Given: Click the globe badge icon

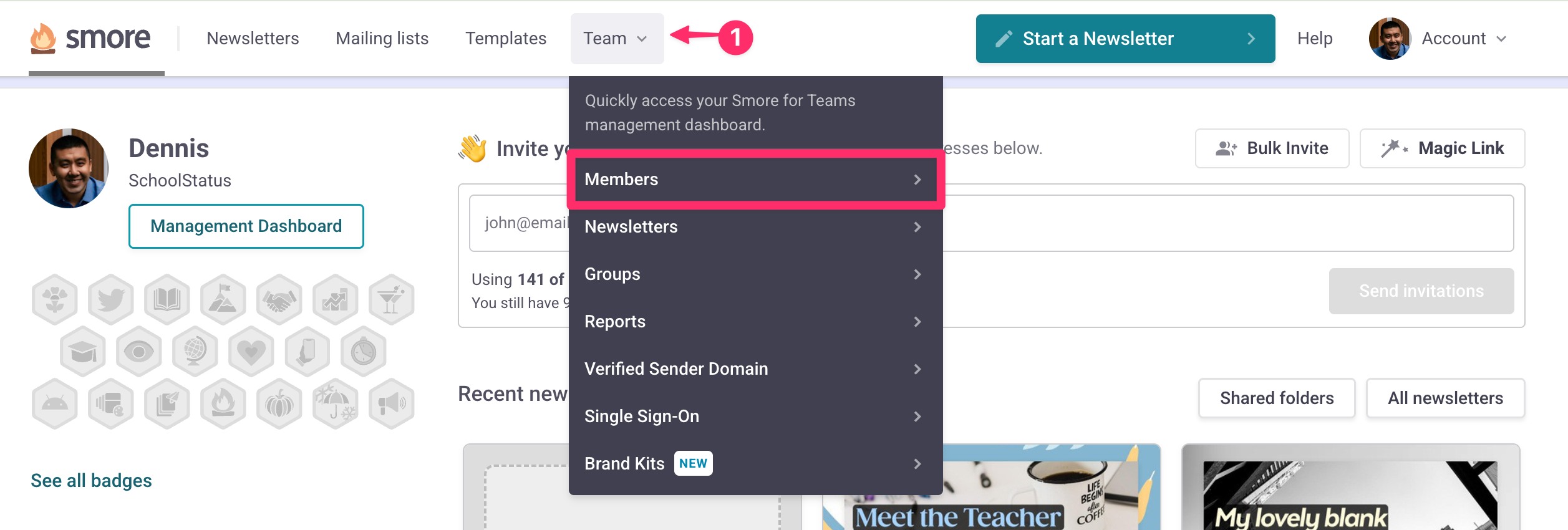Looking at the screenshot, I should (195, 352).
